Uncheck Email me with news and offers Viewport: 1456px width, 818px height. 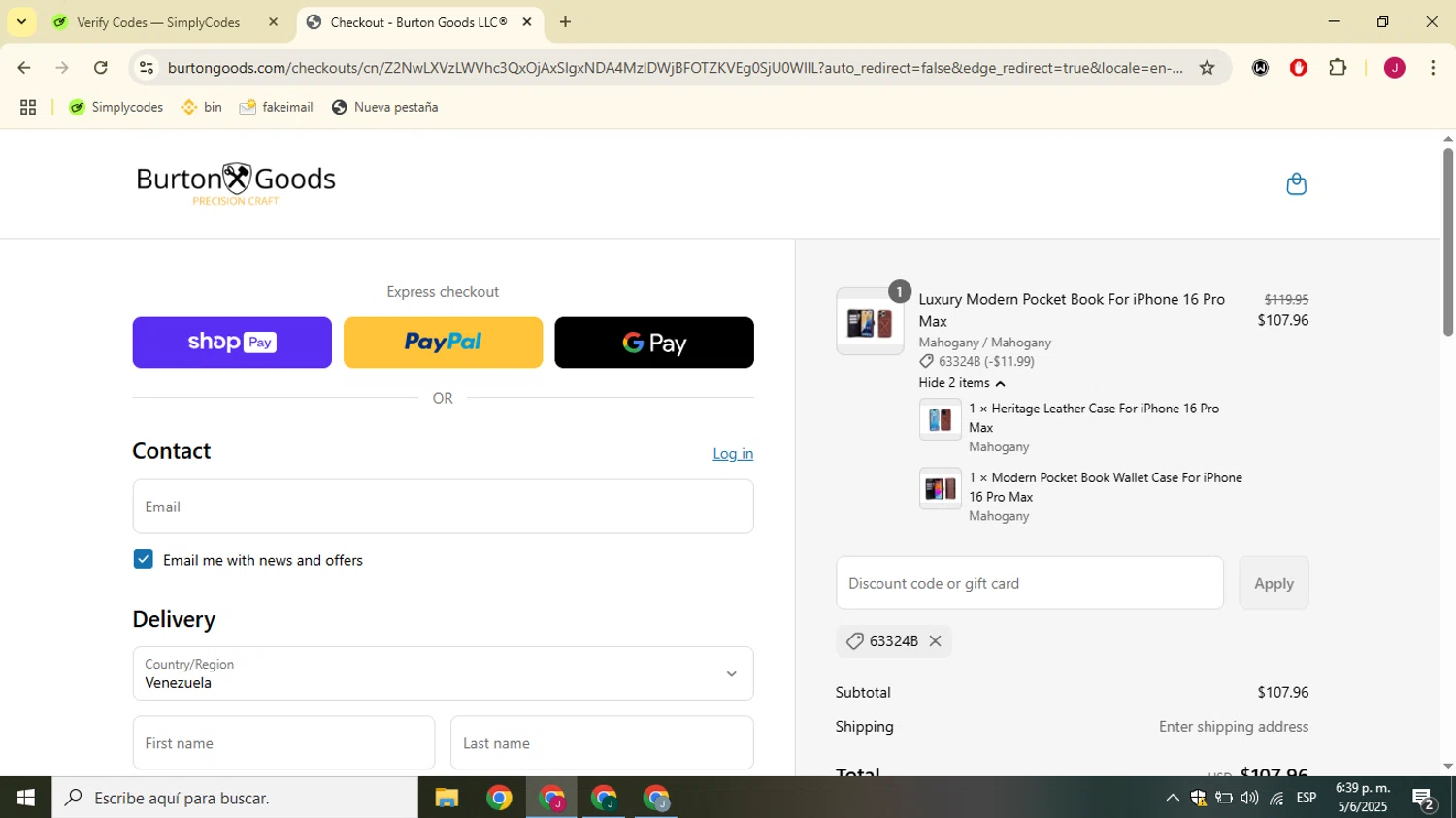tap(144, 559)
